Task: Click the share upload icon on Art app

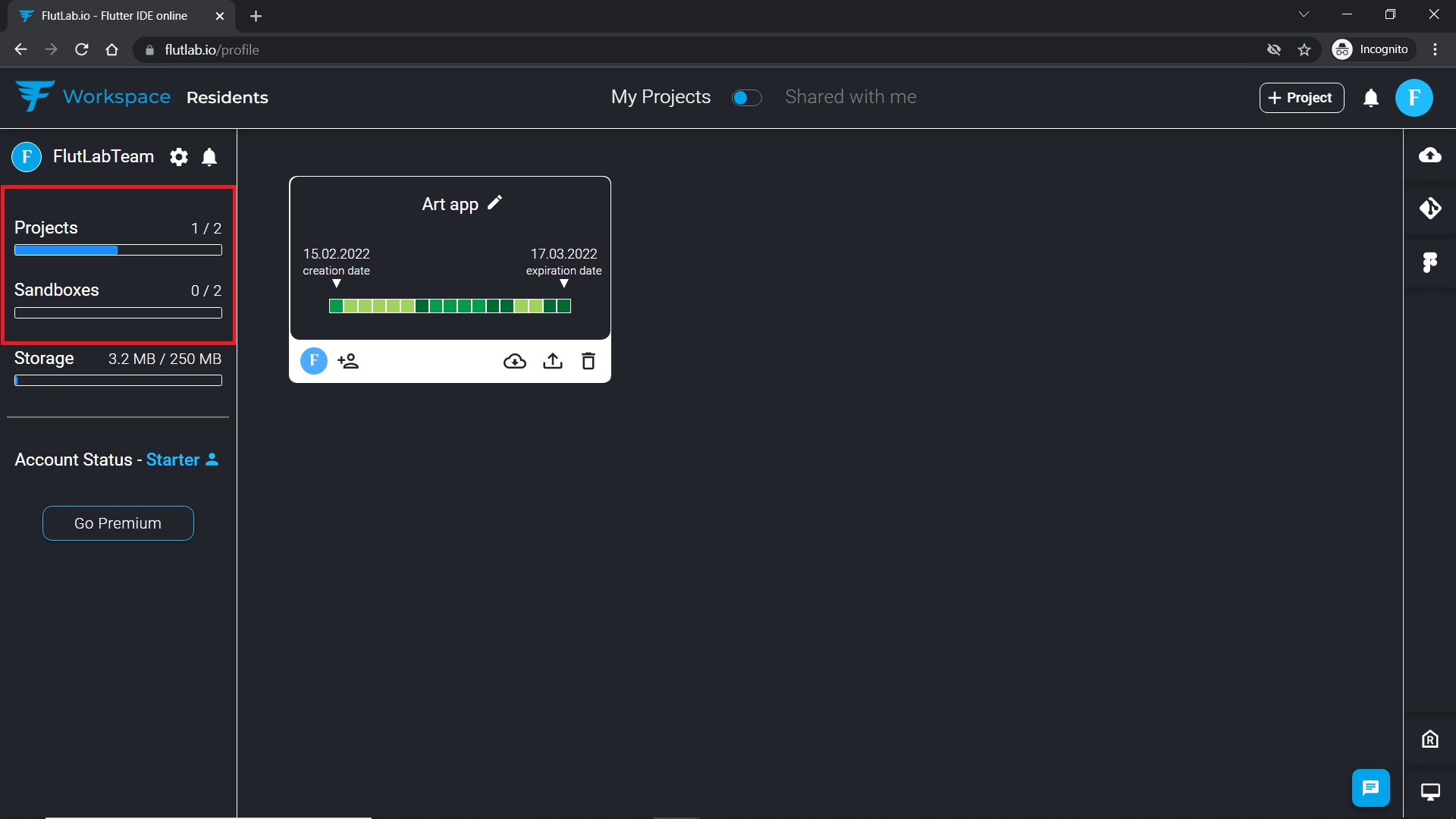Action: (x=553, y=361)
